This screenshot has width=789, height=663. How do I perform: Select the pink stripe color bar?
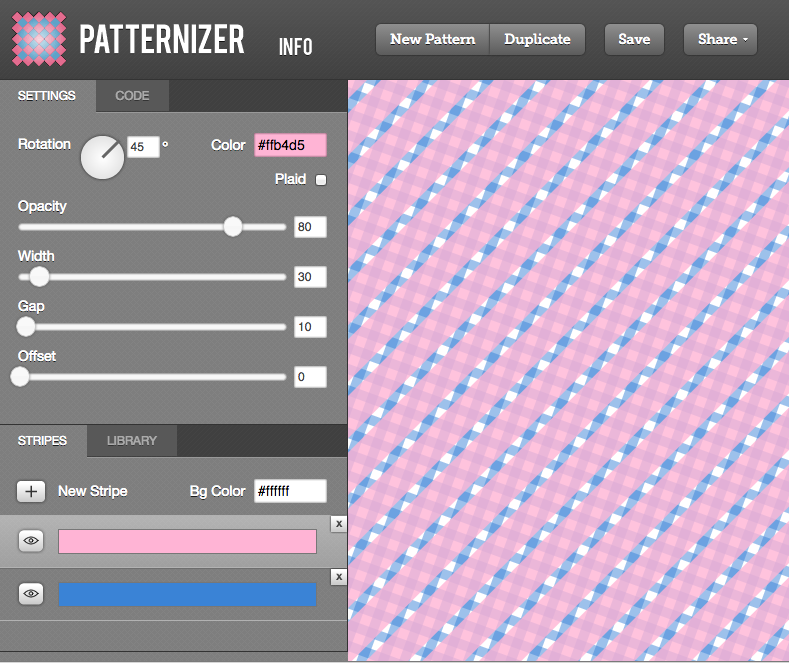click(x=187, y=541)
